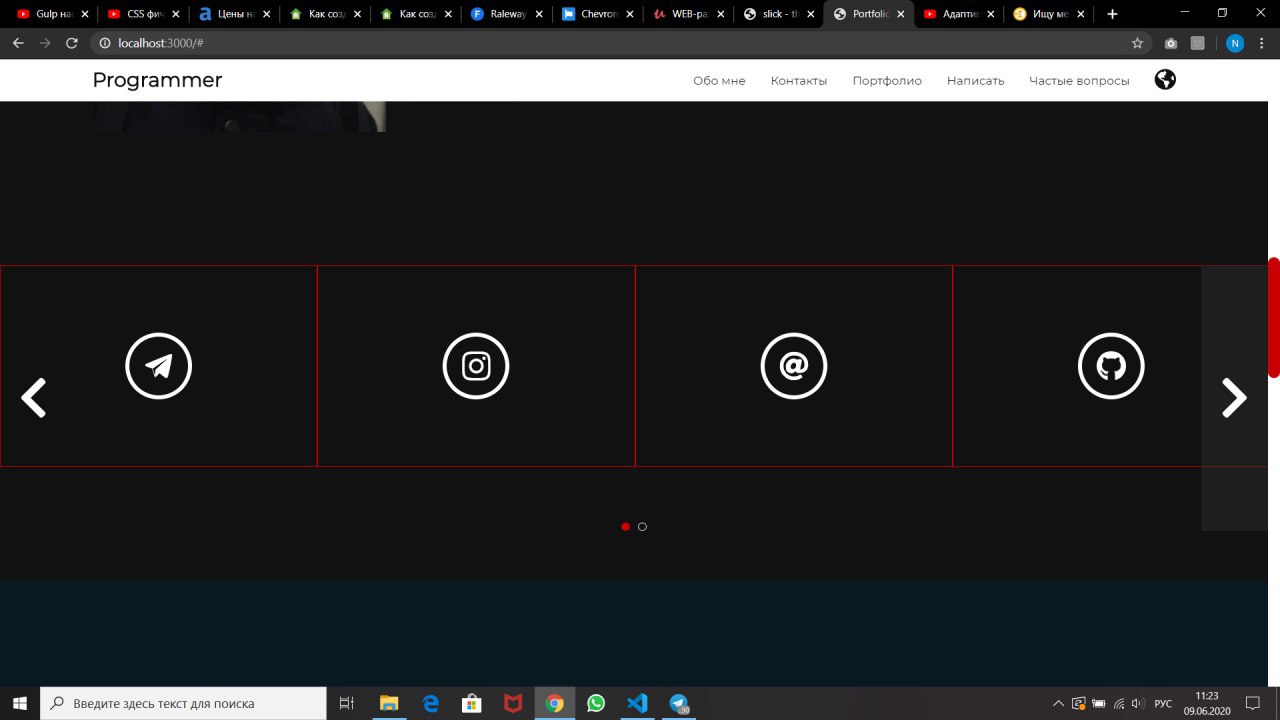1280x720 pixels.
Task: Open the GitHub icon in the slider
Action: click(1111, 366)
